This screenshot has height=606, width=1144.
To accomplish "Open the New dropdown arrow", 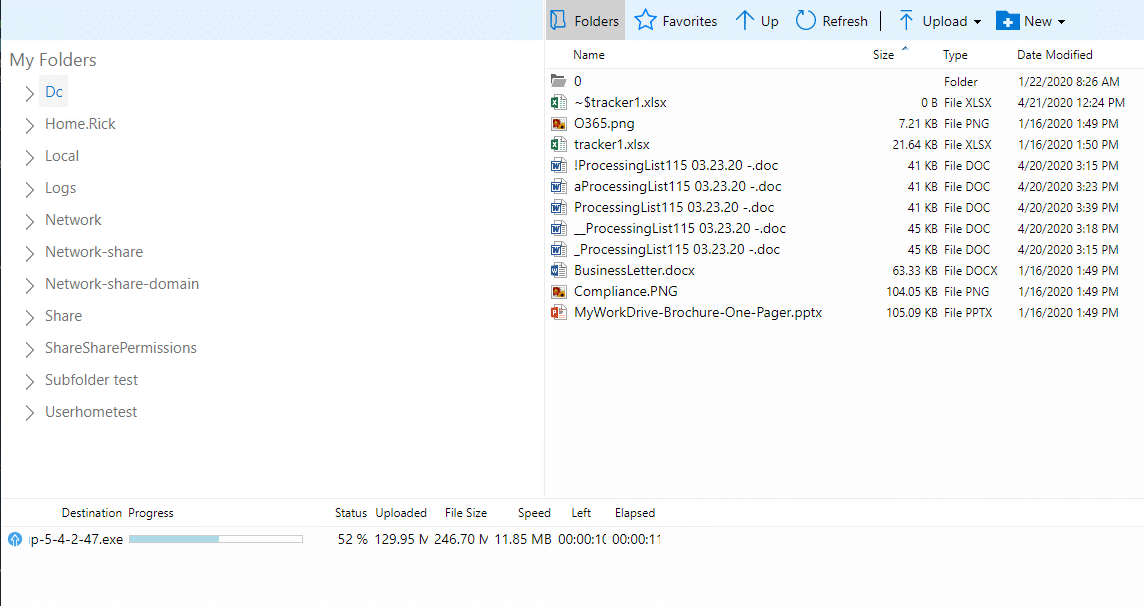I will pos(1061,22).
